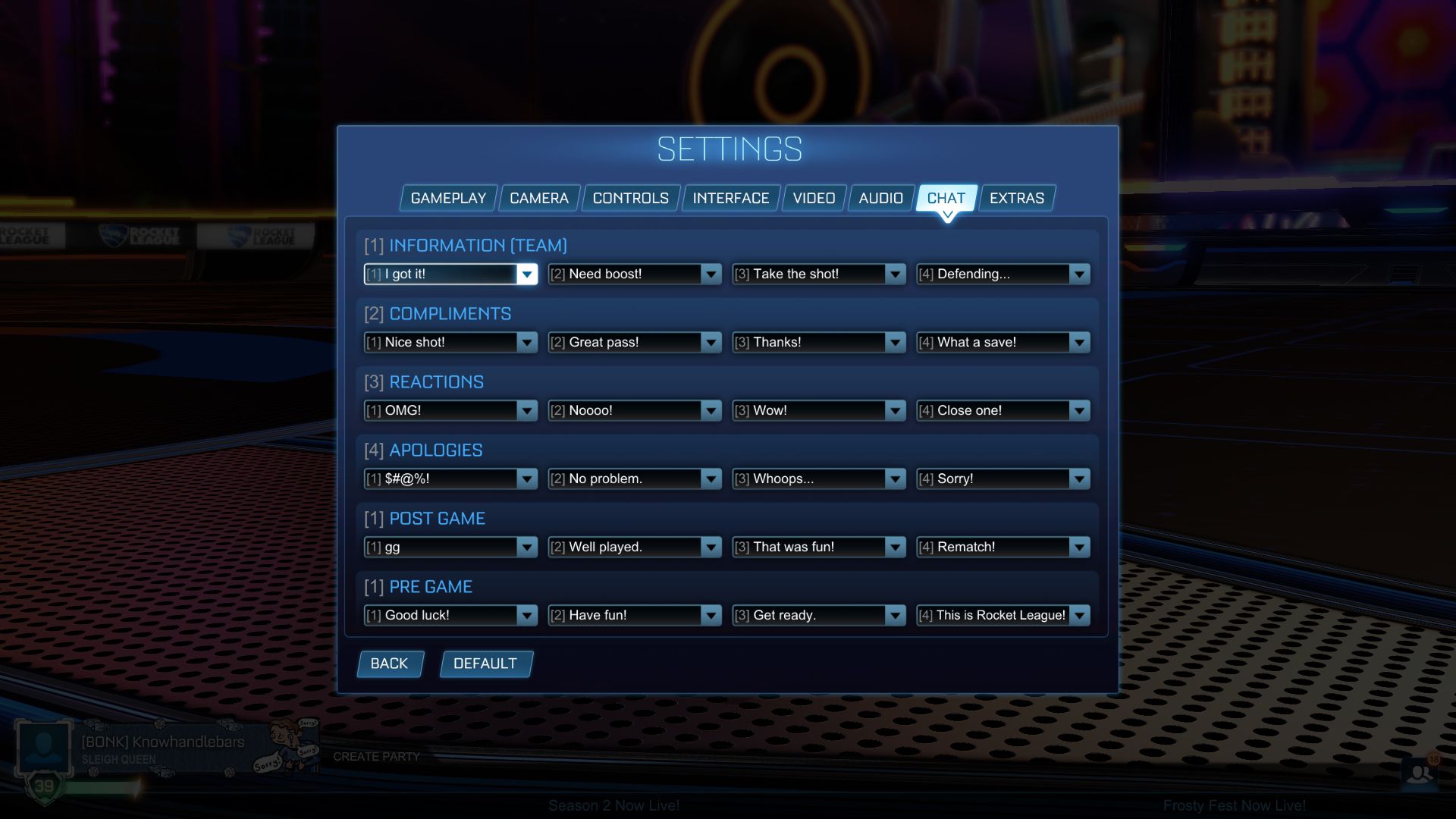Viewport: 1456px width, 819px height.
Task: Expand Information Team slot 1 dropdown
Action: (527, 274)
